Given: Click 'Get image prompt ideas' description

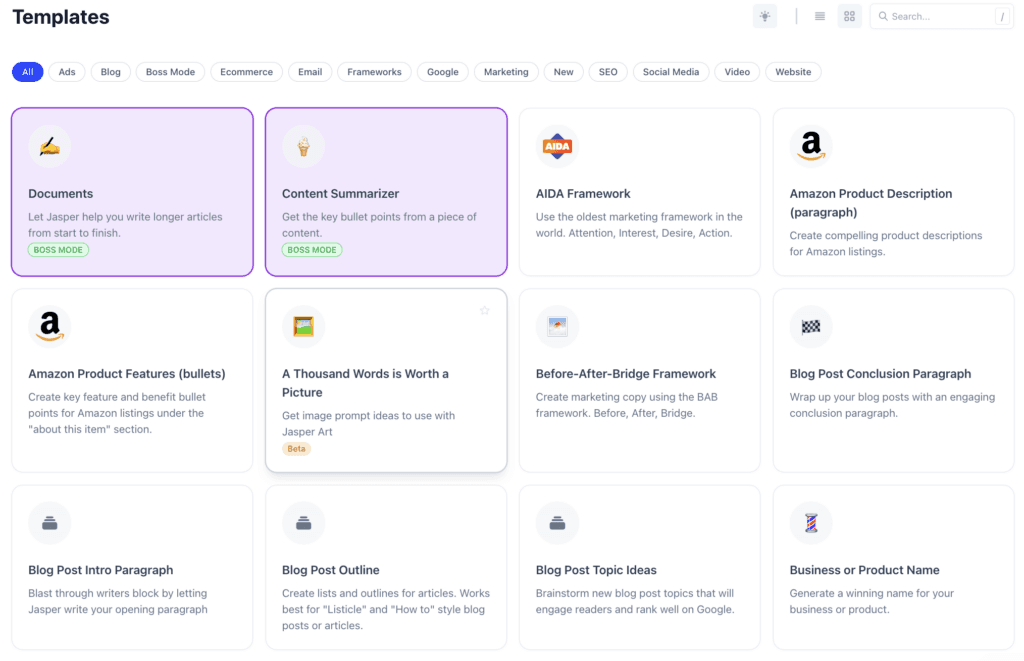Looking at the screenshot, I should pyautogui.click(x=368, y=423).
